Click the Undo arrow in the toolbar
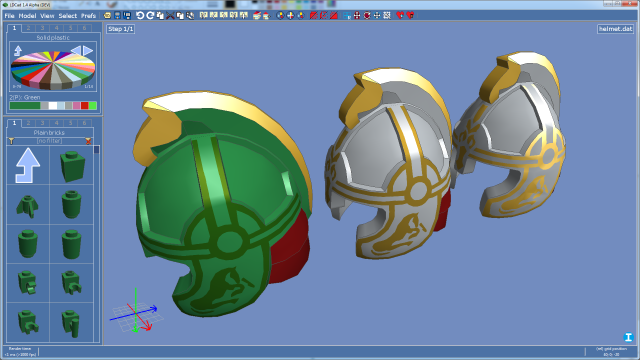 click(x=140, y=16)
